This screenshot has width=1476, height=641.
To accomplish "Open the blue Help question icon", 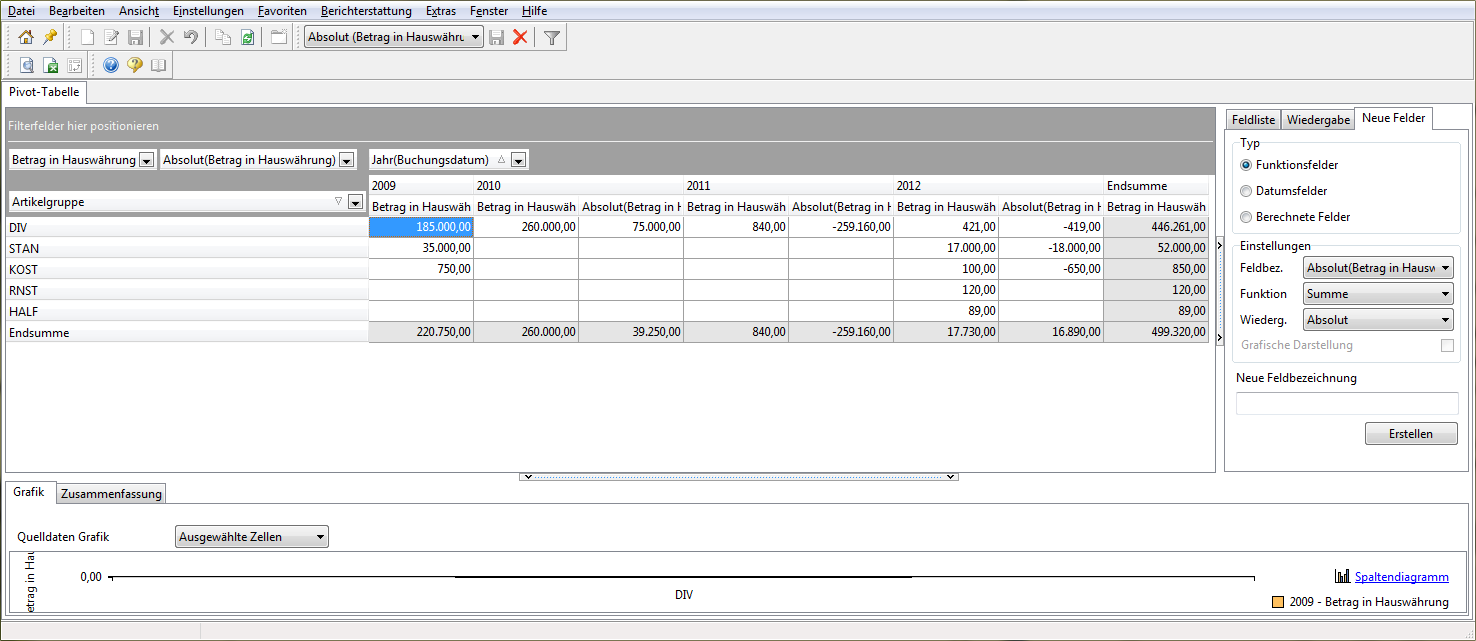I will pyautogui.click(x=111, y=65).
